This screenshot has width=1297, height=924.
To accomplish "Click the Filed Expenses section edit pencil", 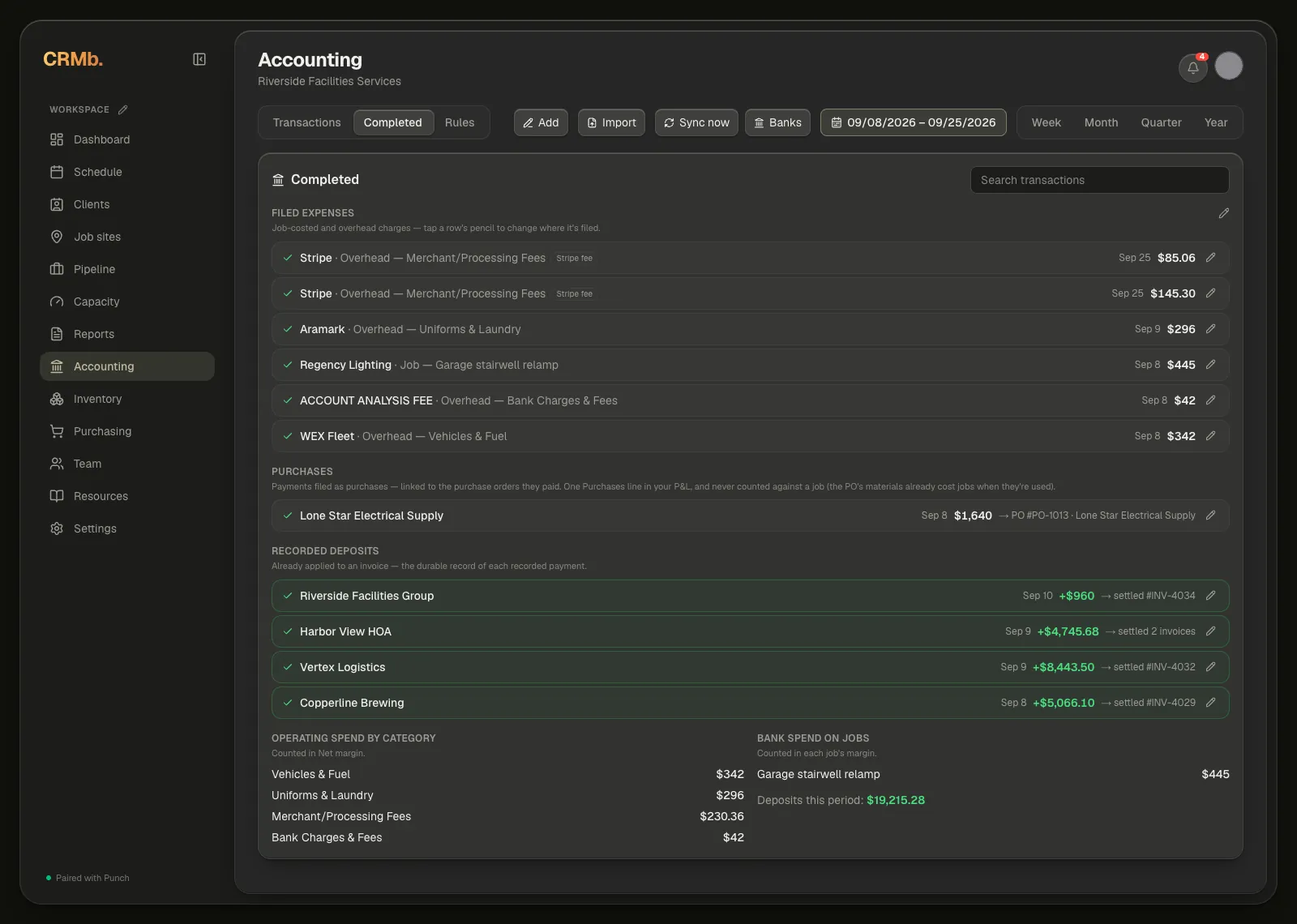I will pos(1224,213).
